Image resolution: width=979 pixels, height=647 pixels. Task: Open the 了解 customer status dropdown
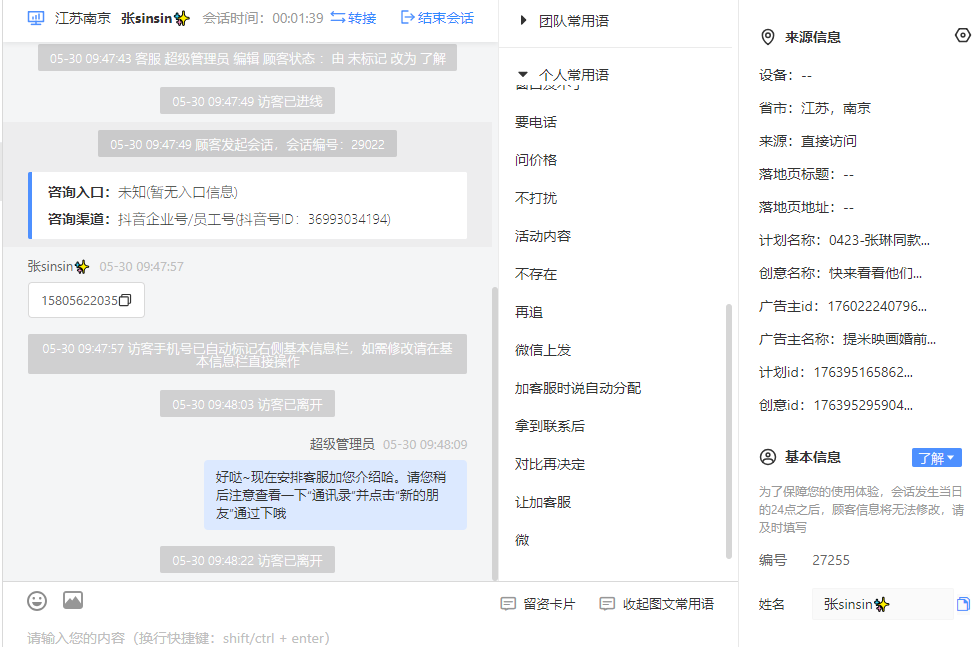937,458
